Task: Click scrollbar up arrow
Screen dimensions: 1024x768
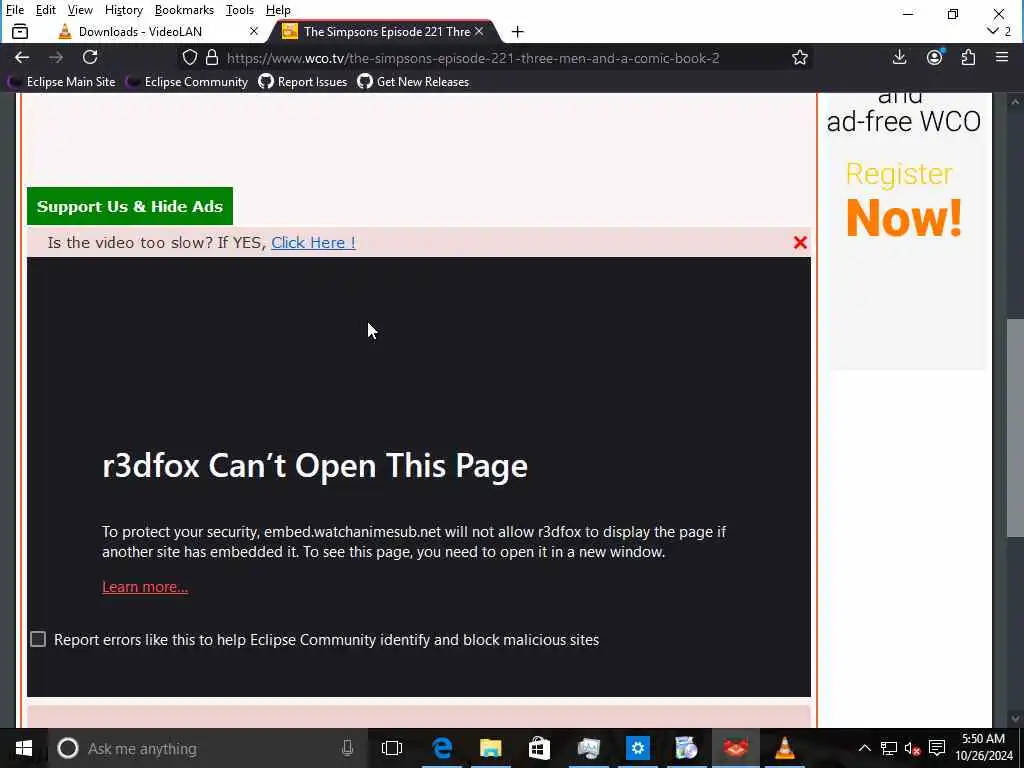Action: pyautogui.click(x=1014, y=101)
